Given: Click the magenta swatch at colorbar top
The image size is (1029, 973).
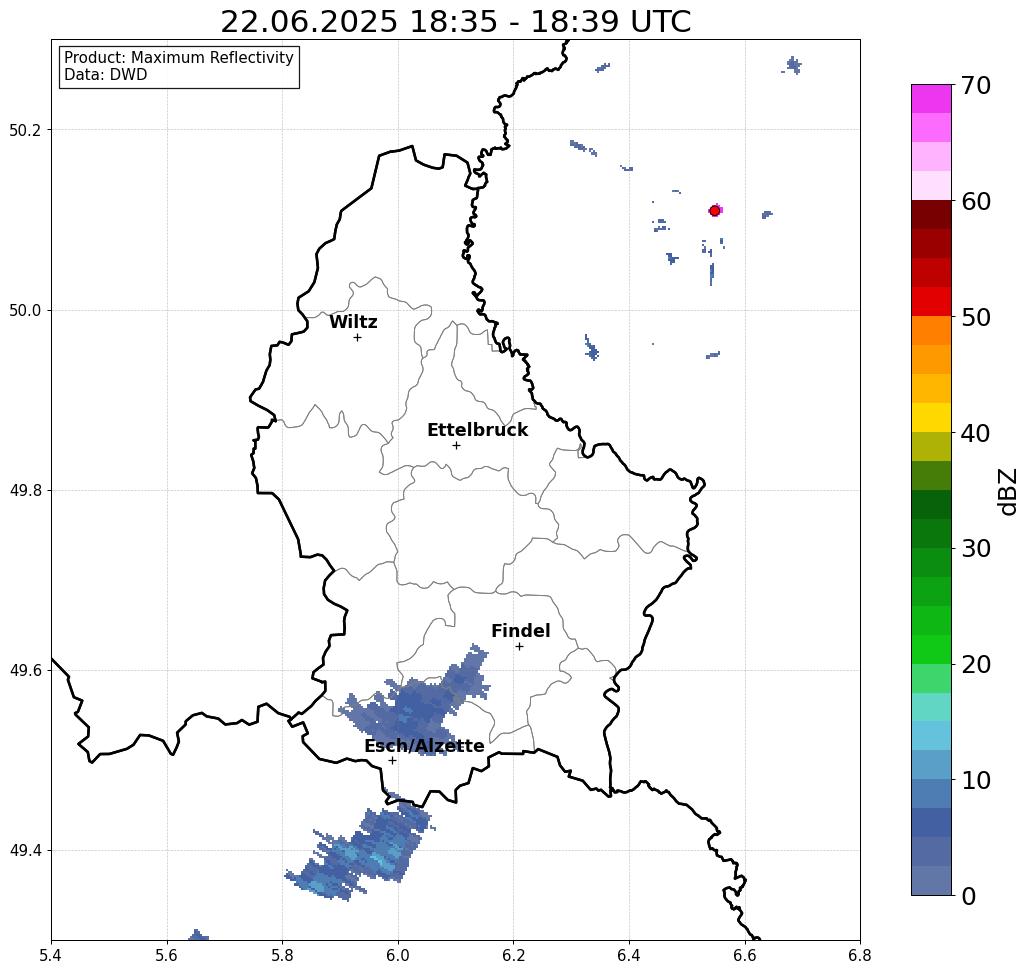Looking at the screenshot, I should coord(931,99).
